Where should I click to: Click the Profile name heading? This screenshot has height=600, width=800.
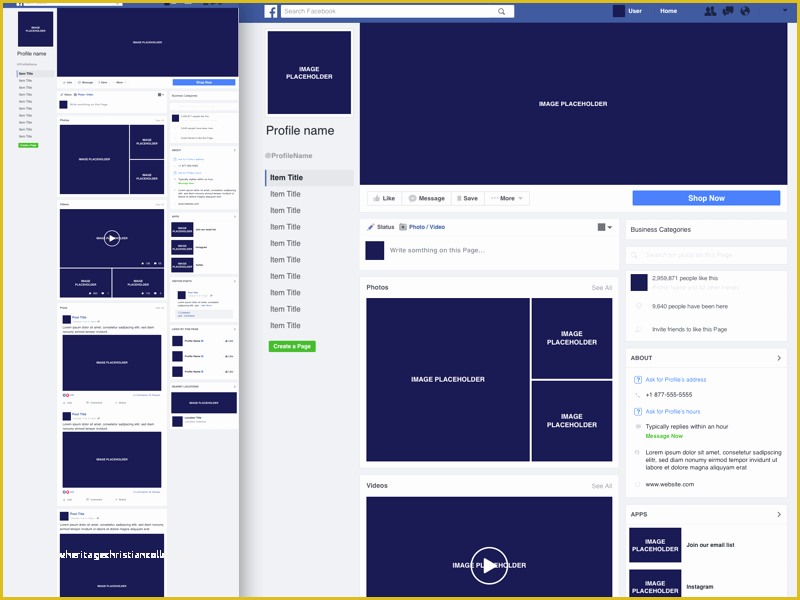click(300, 131)
